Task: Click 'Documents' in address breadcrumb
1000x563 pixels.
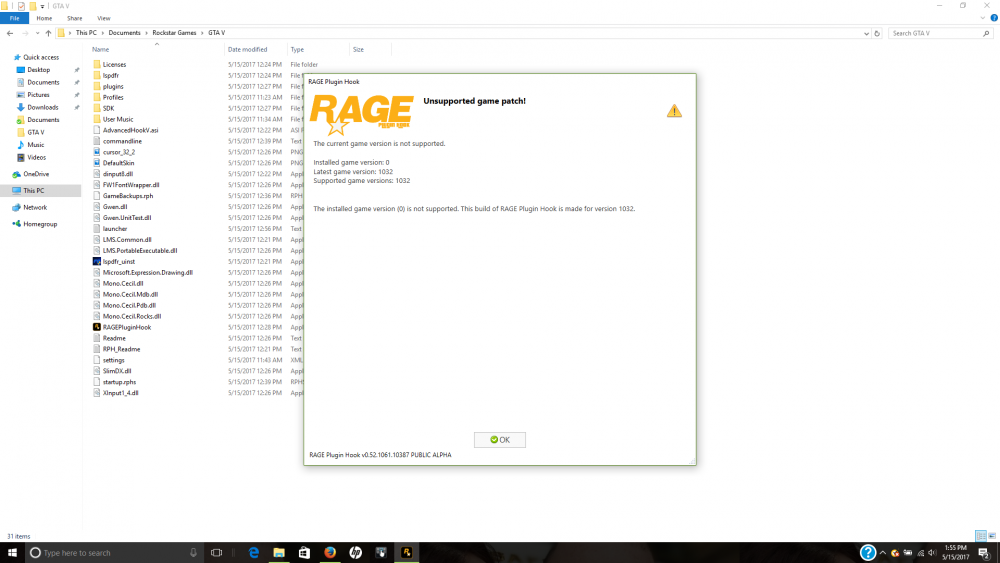Action: (x=124, y=33)
